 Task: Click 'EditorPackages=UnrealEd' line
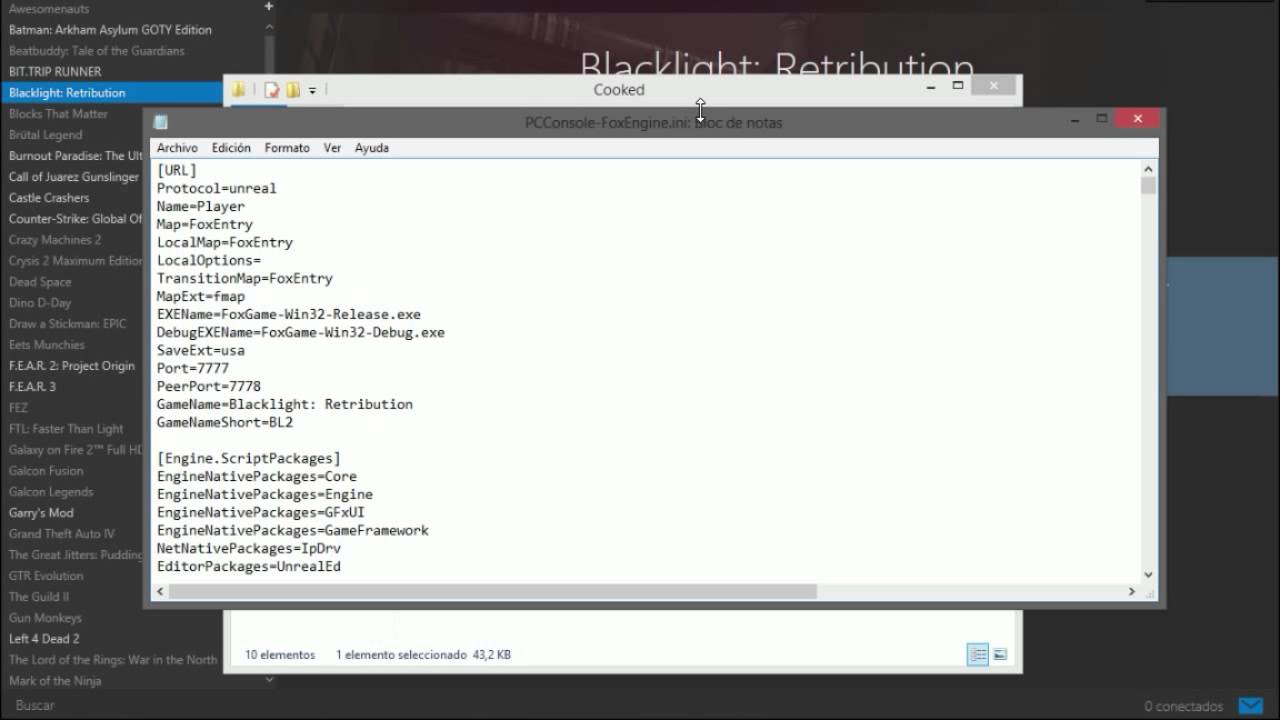pyautogui.click(x=249, y=566)
